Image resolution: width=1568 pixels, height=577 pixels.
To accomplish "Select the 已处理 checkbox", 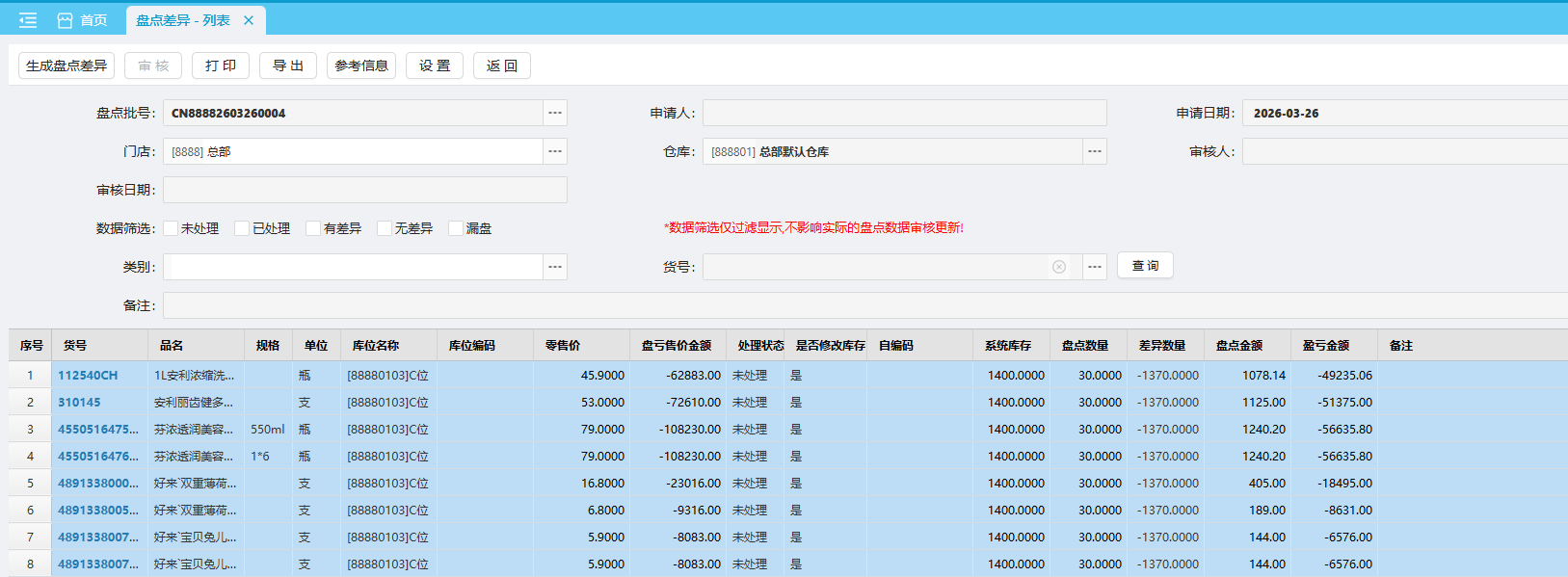I will pyautogui.click(x=242, y=228).
